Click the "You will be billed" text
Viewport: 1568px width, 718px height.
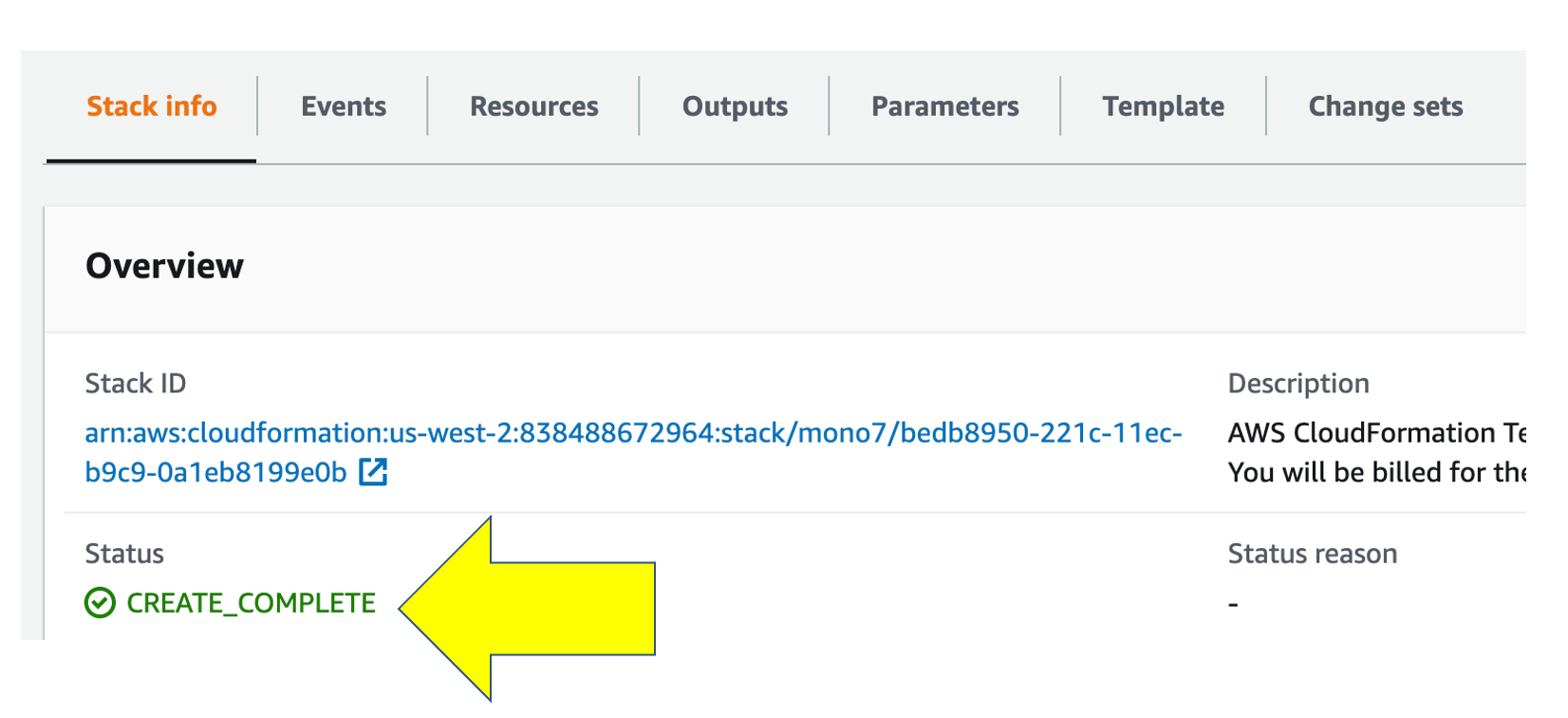point(1376,472)
